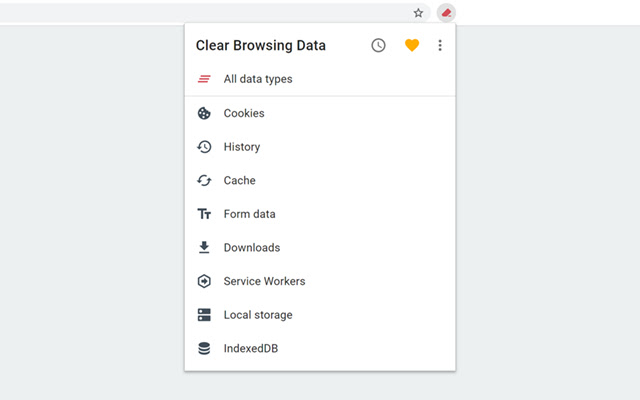The height and width of the screenshot is (400, 640).
Task: Click the Cookies icon
Action: (204, 113)
